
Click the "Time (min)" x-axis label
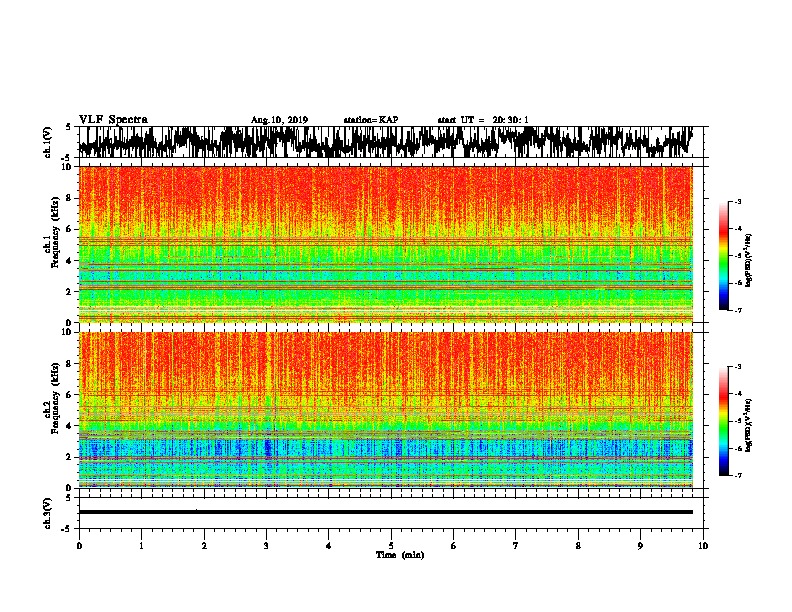(x=400, y=555)
